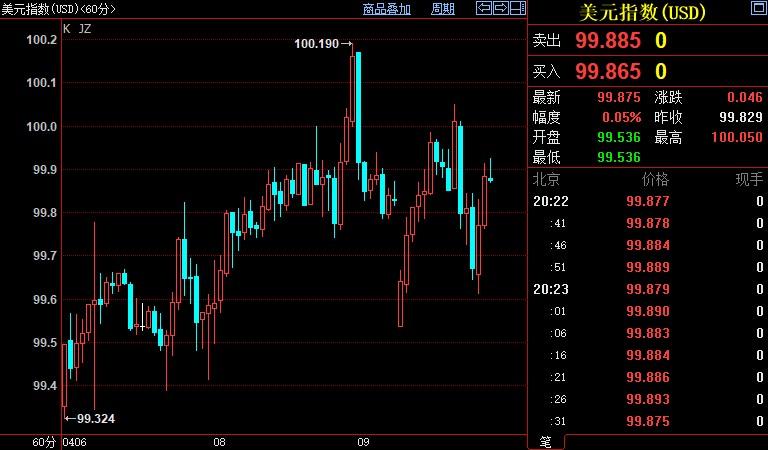The width and height of the screenshot is (768, 450).
Task: Select the 卖出 price 99.885
Action: click(x=607, y=41)
